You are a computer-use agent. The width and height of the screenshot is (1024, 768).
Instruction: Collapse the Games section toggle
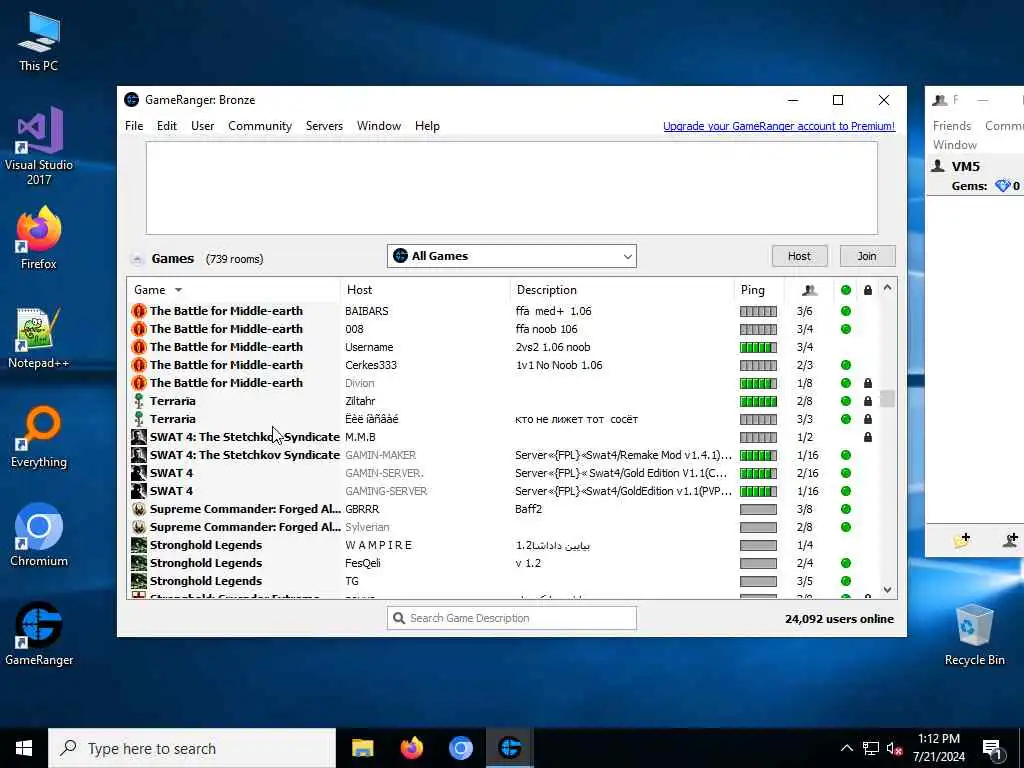[136, 259]
